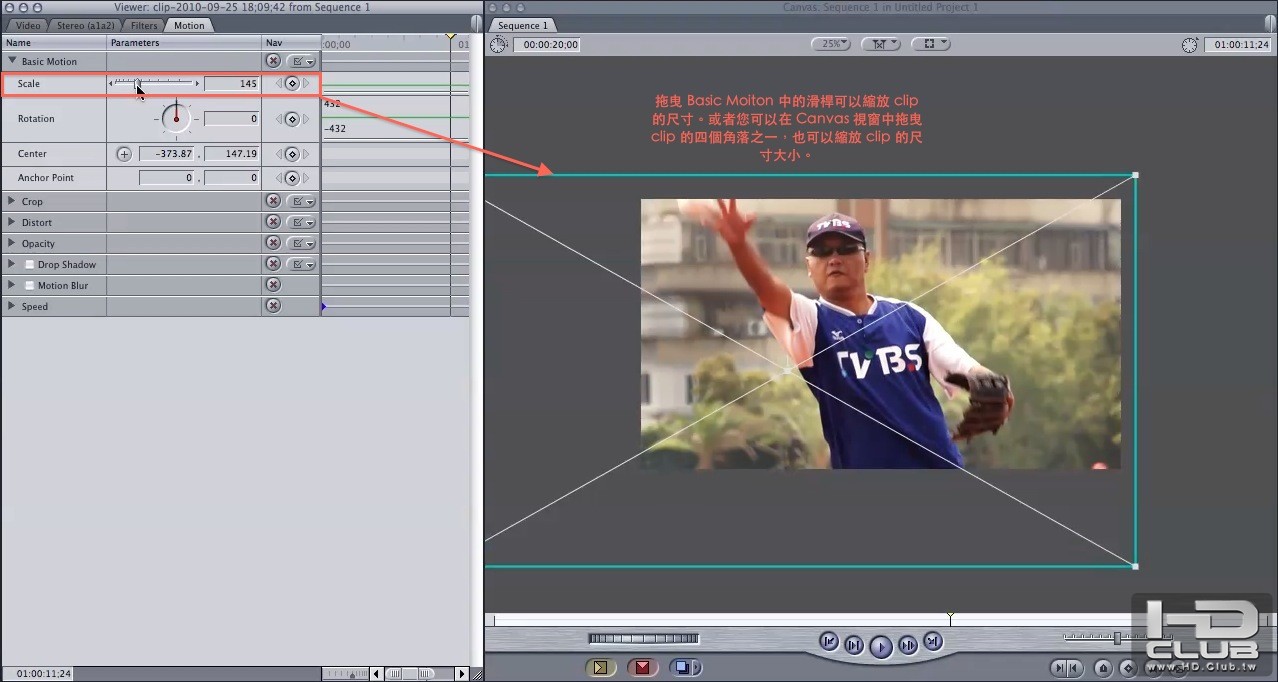
Task: Add an Anchor Point keyframe
Action: coord(292,178)
